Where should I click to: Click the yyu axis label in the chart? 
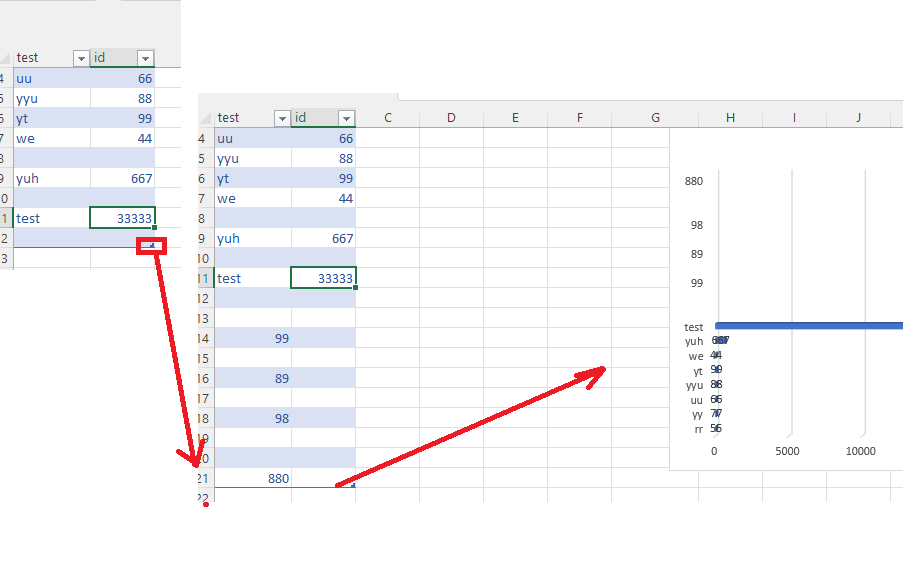(x=695, y=385)
